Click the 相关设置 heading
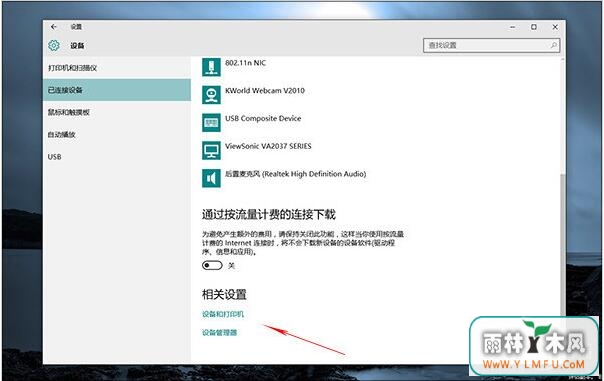Viewport: 604px width, 381px height. coord(224,295)
